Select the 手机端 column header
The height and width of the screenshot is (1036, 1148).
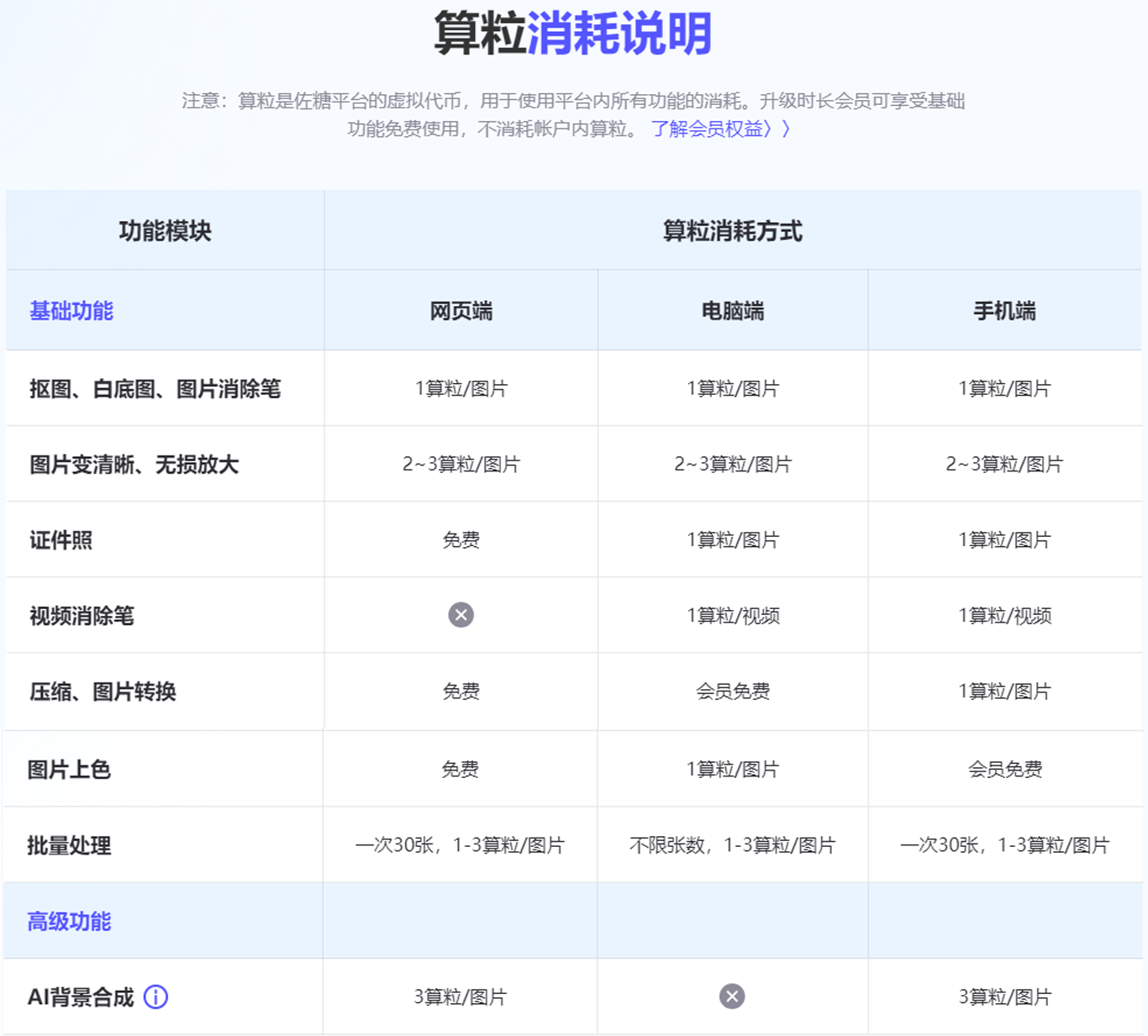(1004, 311)
